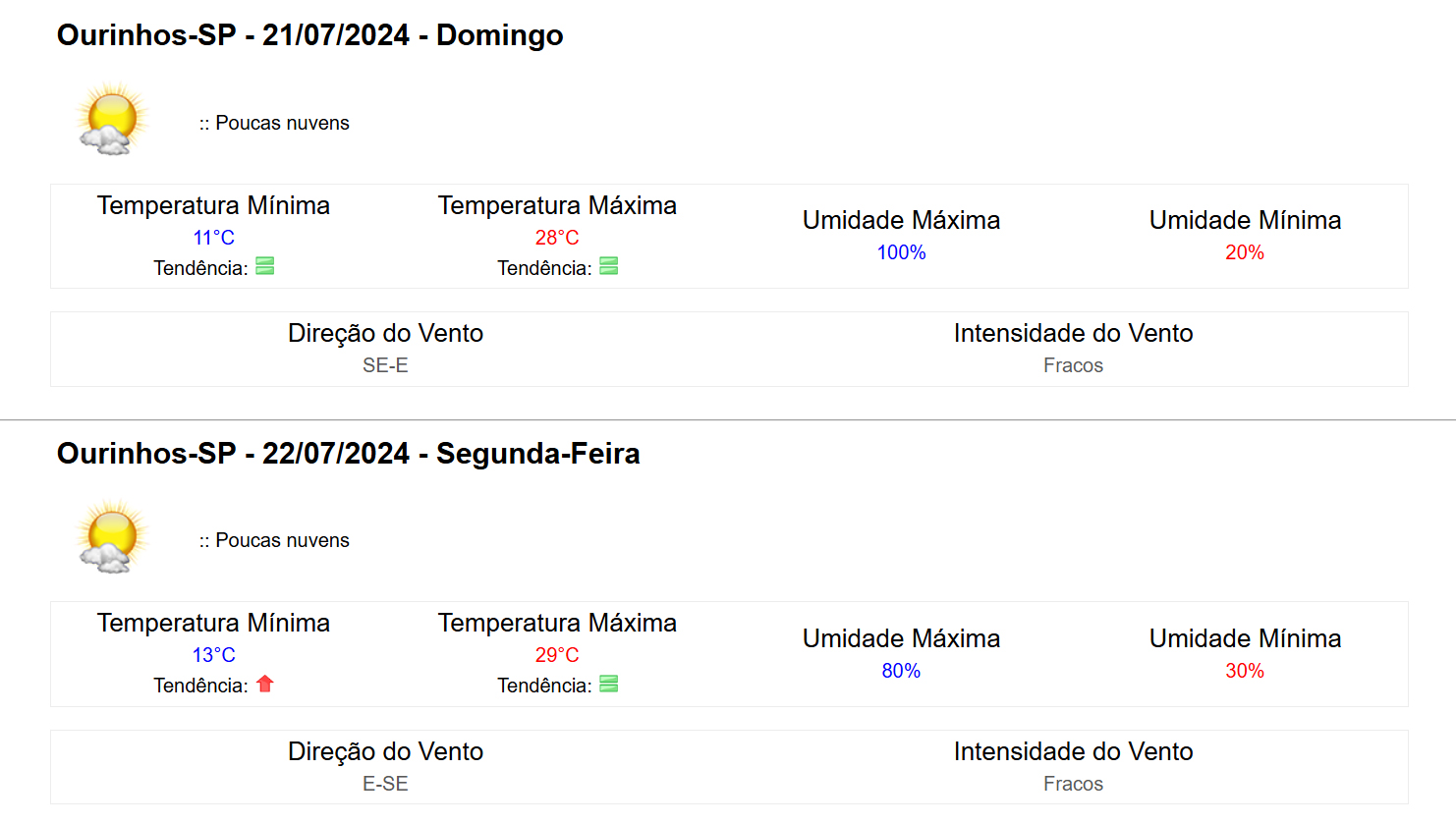Click the 28°C maximum temperature value
This screenshot has height=824, width=1456.
pos(557,238)
